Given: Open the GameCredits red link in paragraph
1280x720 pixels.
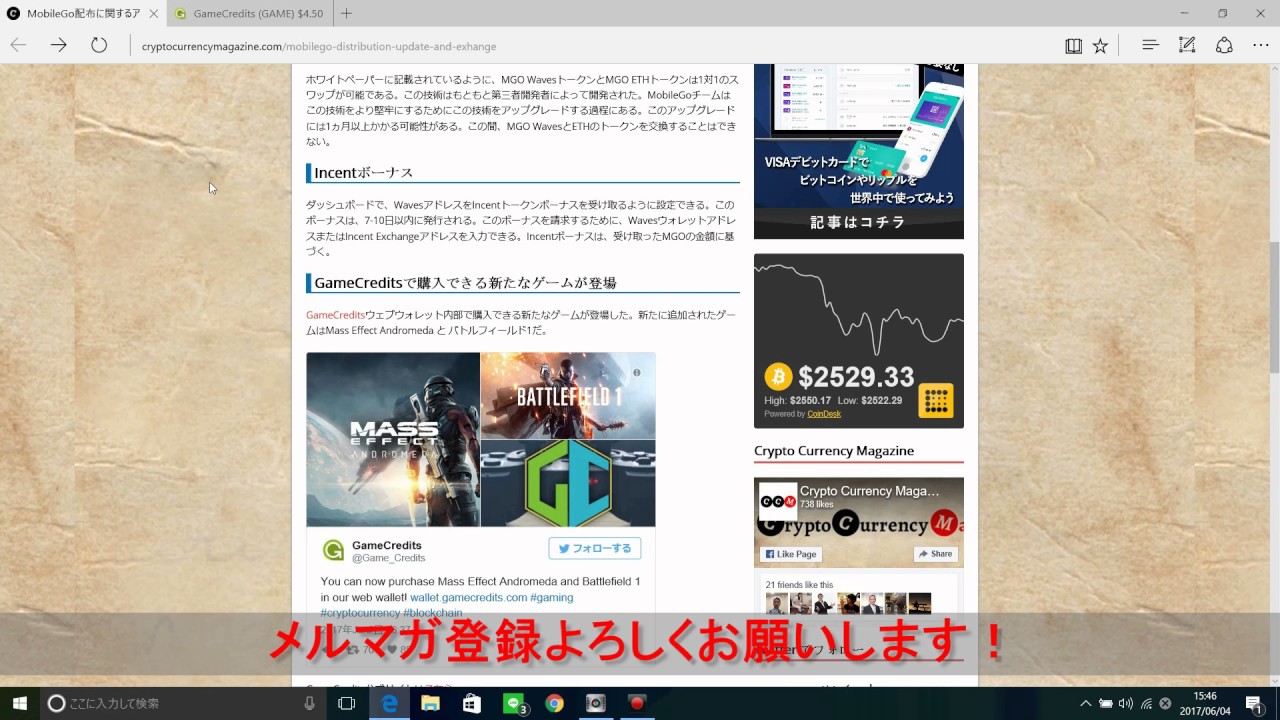Looking at the screenshot, I should tap(335, 315).
